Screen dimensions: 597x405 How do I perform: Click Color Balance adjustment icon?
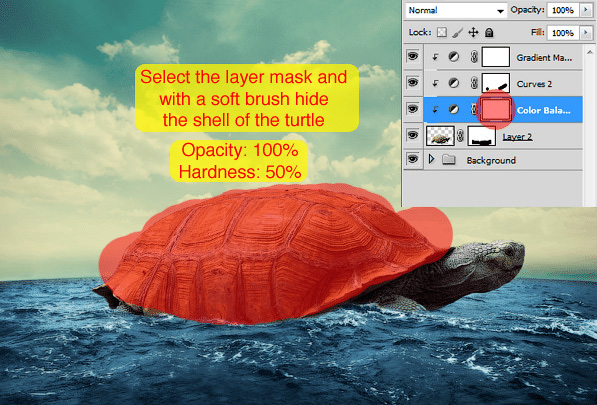pos(453,110)
